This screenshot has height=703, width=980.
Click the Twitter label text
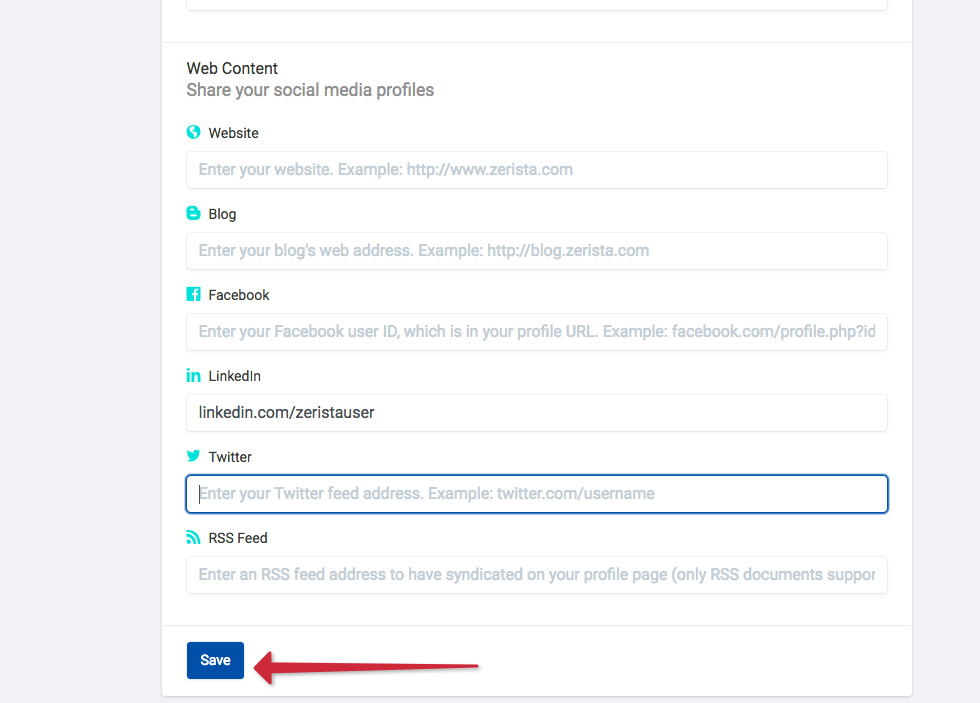(230, 457)
